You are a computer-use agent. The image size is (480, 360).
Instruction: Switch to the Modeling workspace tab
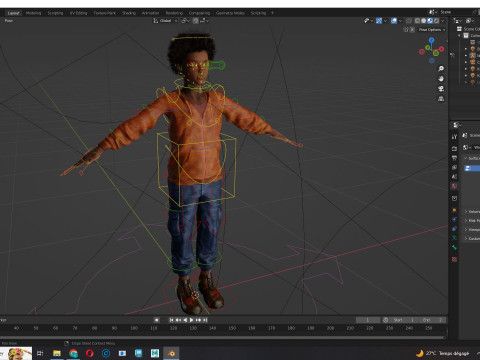click(33, 13)
